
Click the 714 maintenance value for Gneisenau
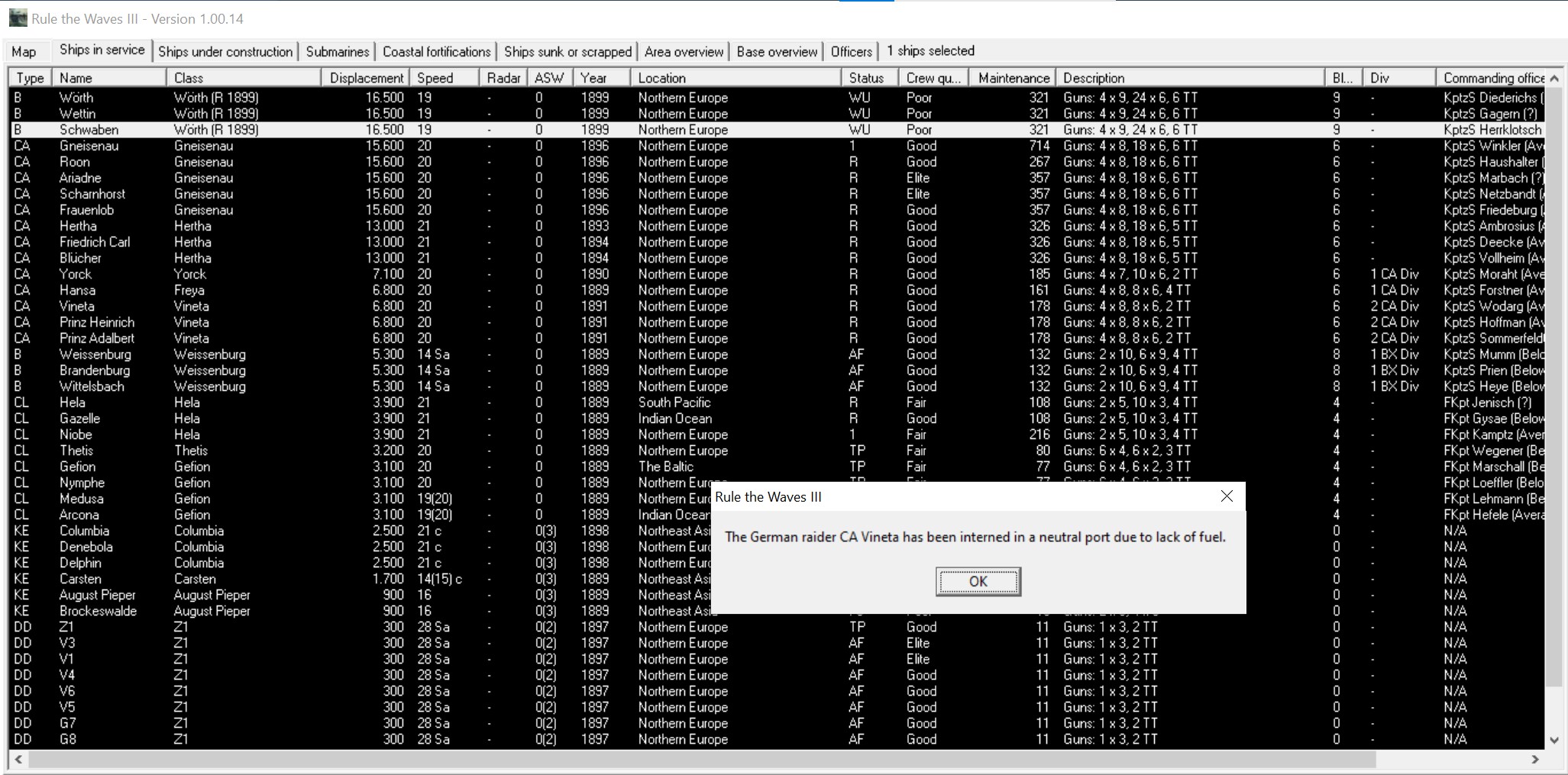point(1039,146)
